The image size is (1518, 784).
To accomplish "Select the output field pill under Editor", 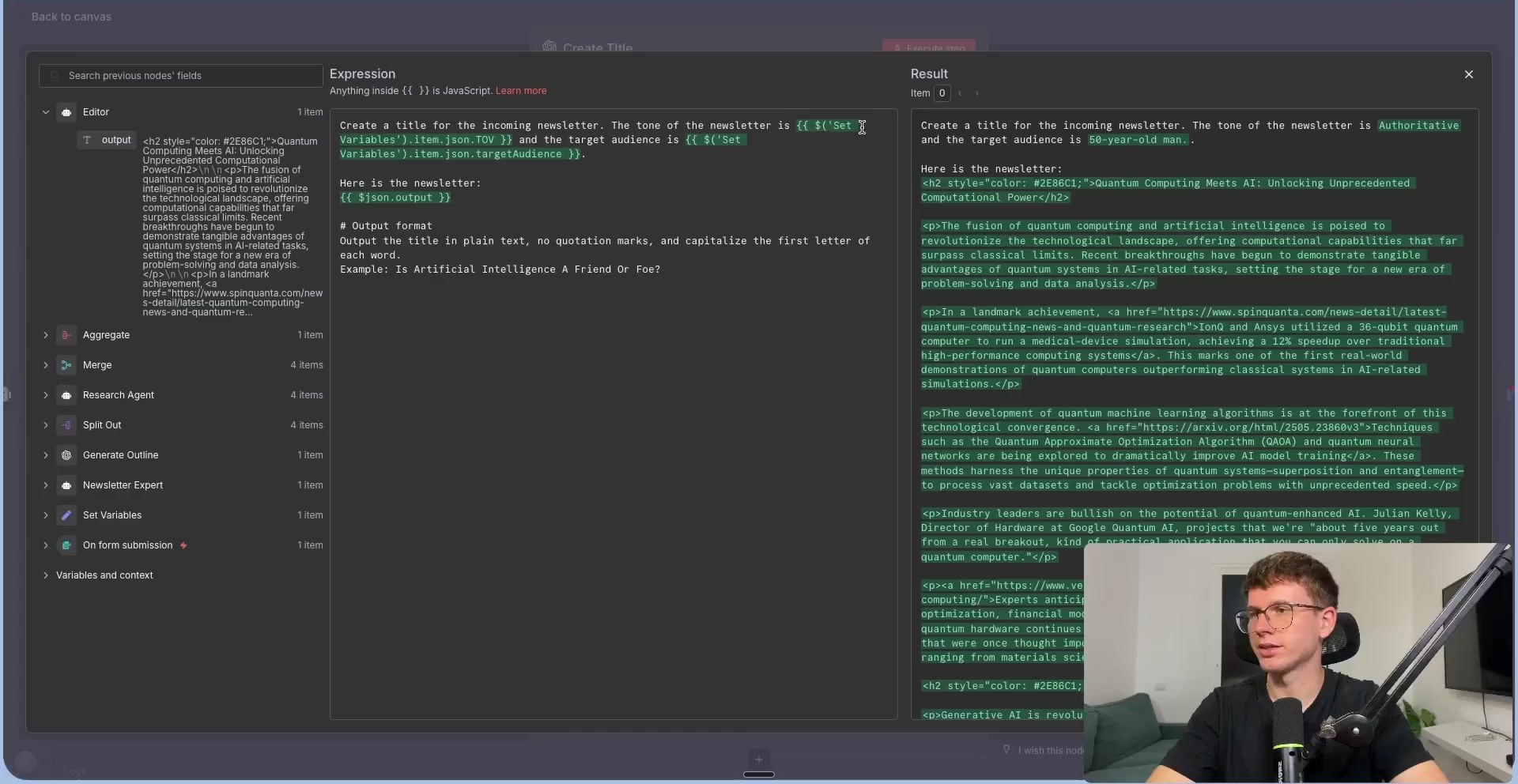I will 107,140.
